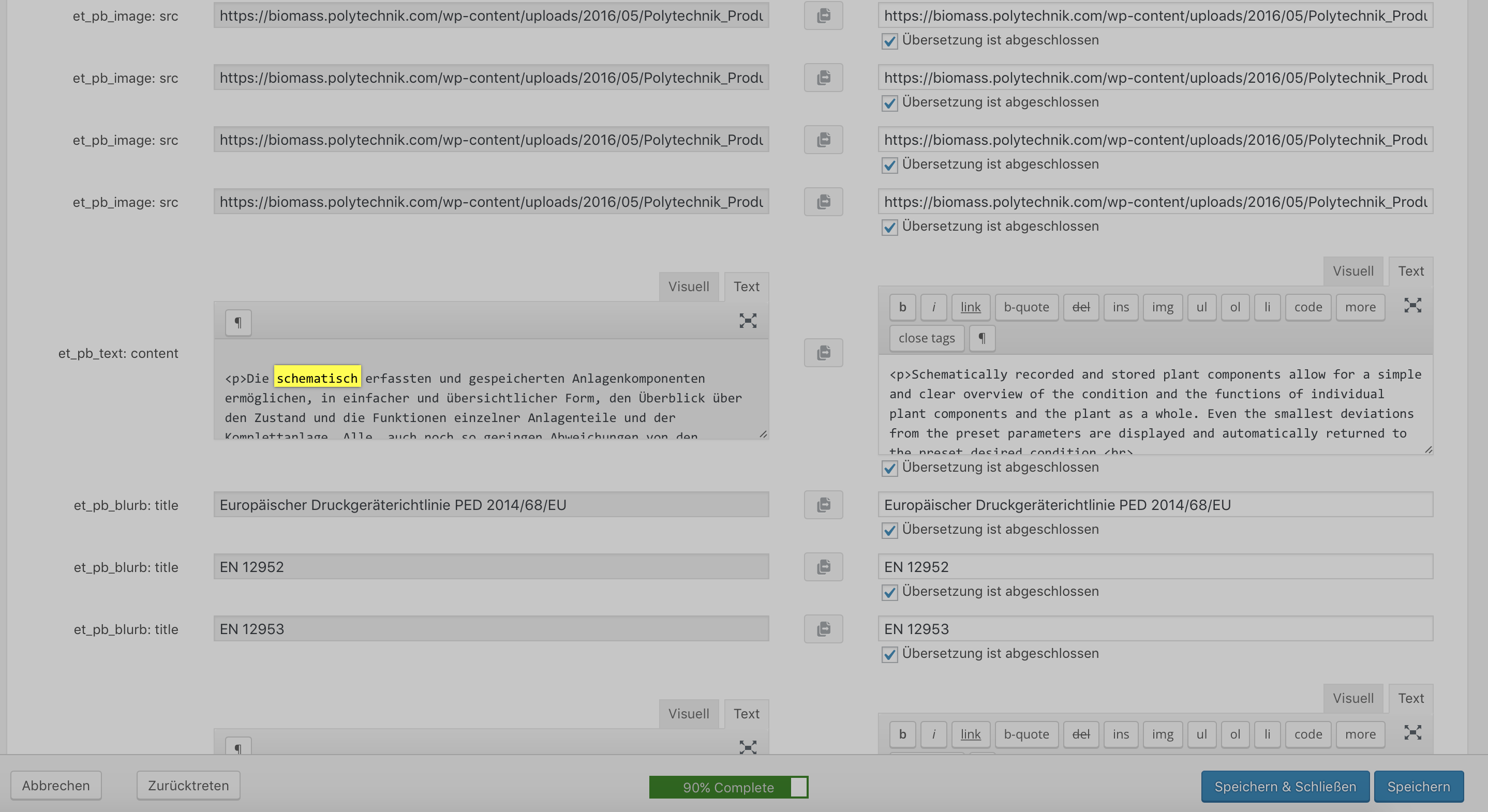Click link button in bottom translation editor
1488x812 pixels.
click(971, 734)
